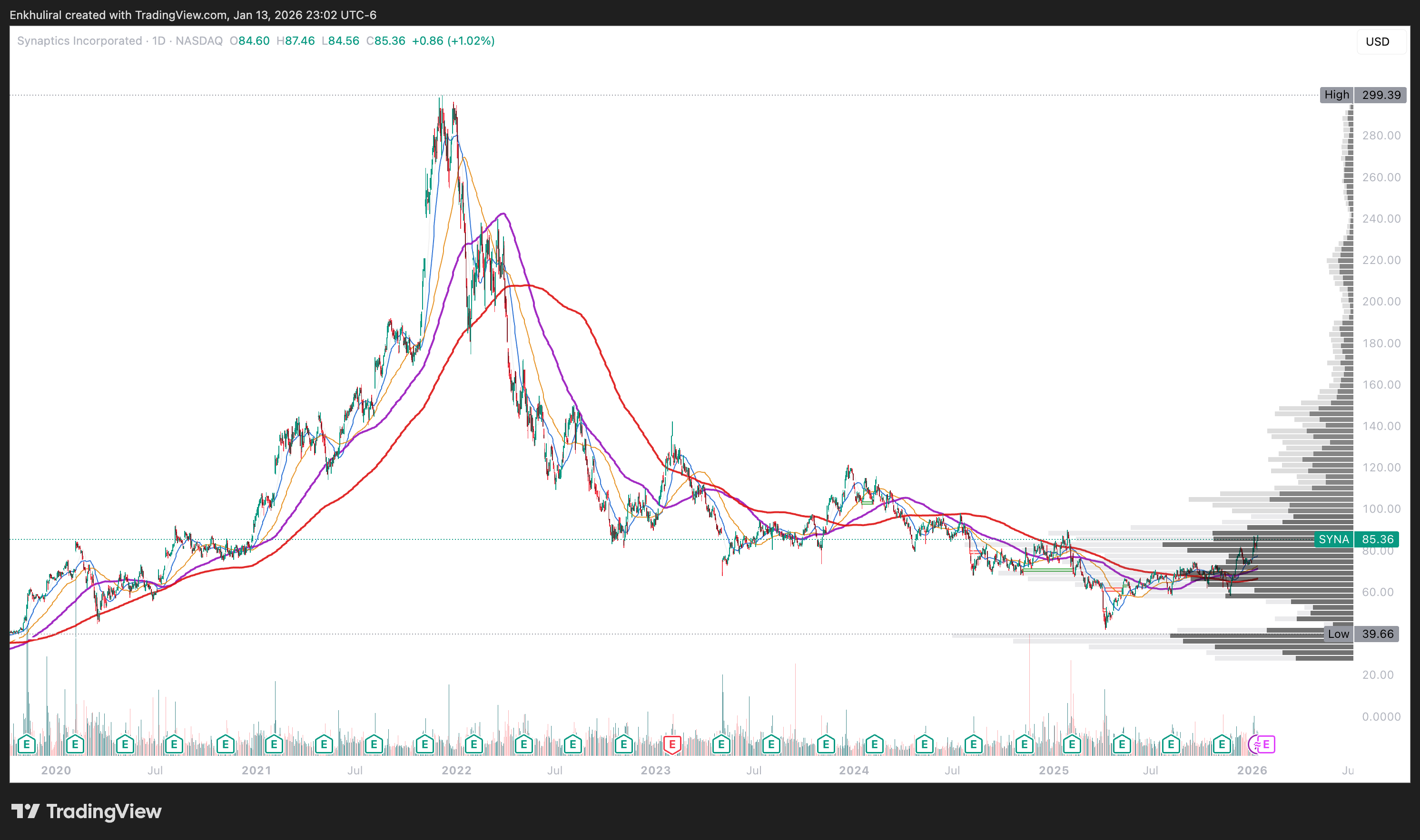Click the TradingView logo at bottom left
Screen dimensions: 1420x840
[86, 811]
